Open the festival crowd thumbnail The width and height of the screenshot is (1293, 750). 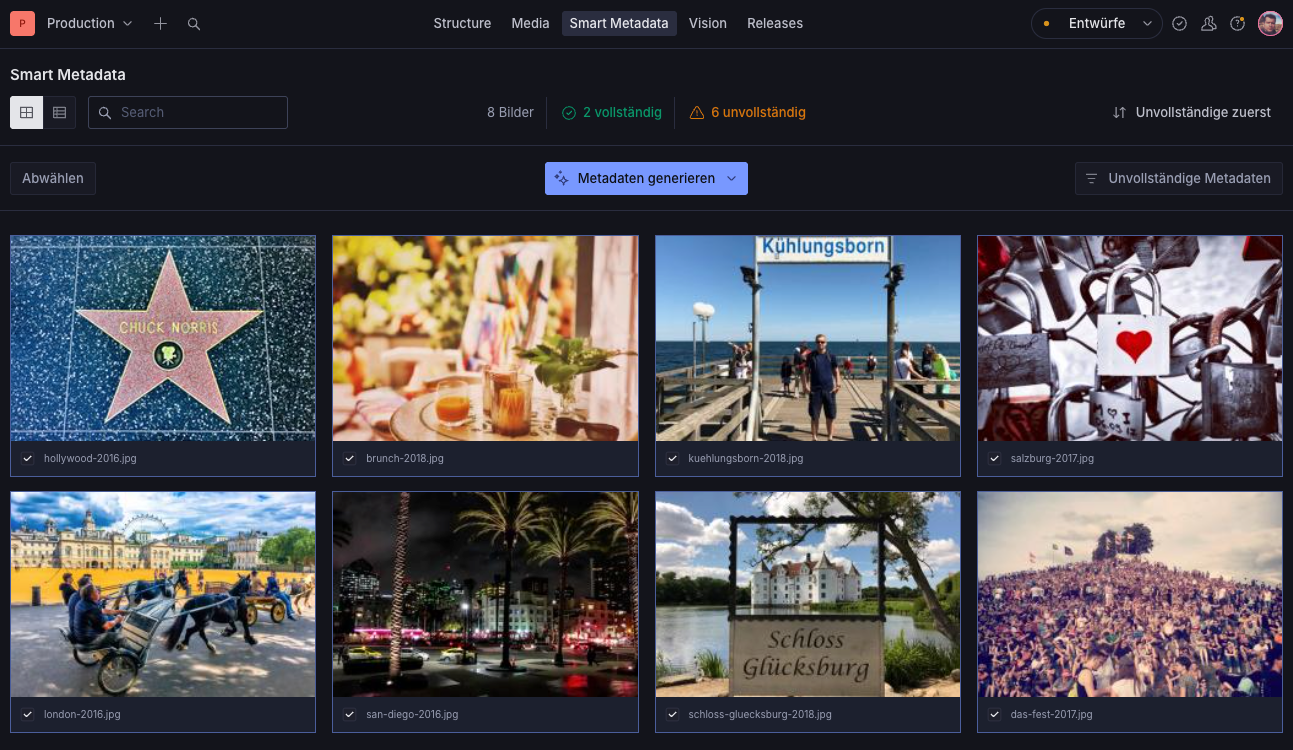[1130, 594]
